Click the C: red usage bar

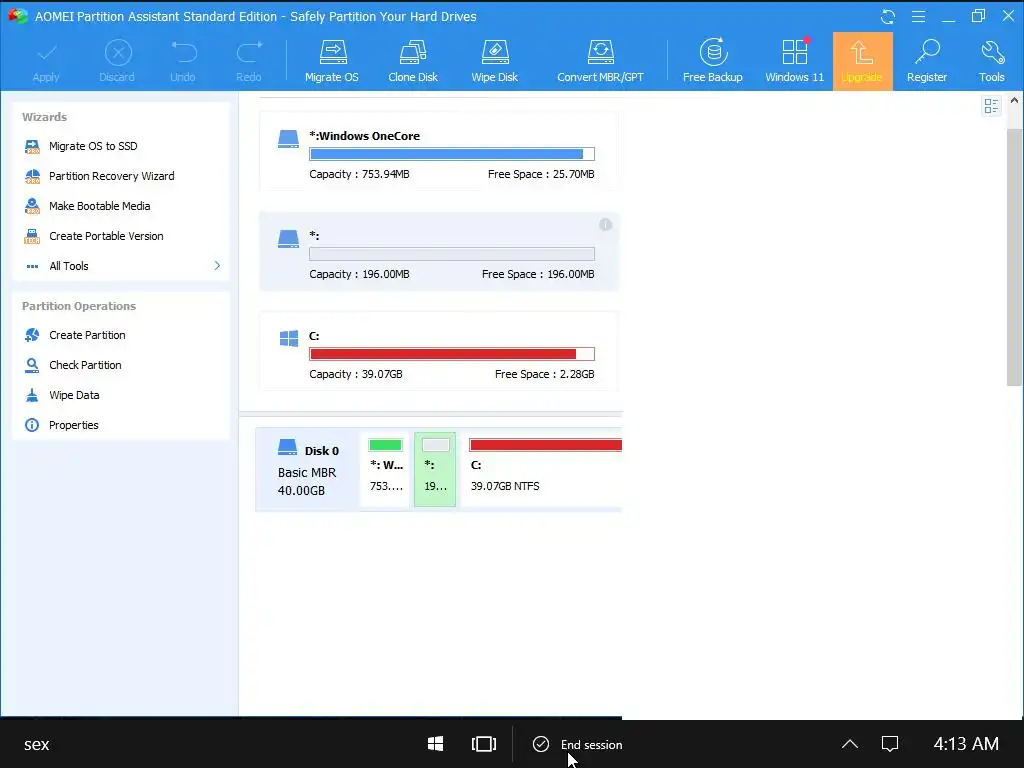[452, 354]
